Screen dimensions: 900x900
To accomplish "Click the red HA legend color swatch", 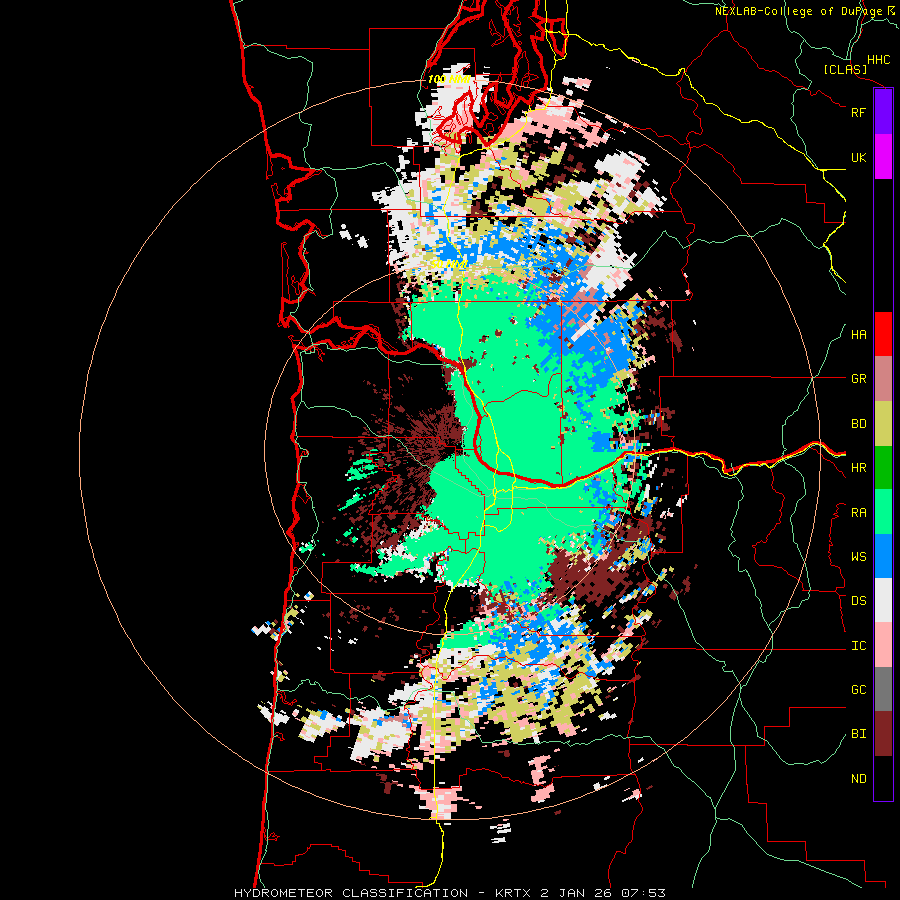I will click(x=883, y=334).
